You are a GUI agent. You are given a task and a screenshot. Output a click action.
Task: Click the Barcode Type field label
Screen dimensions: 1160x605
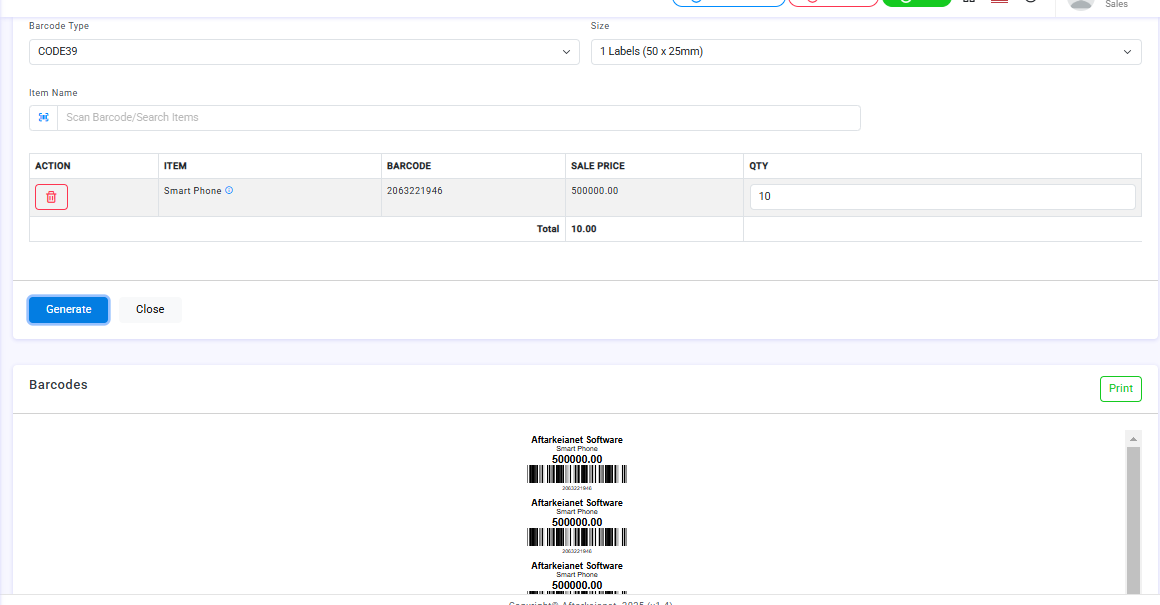[x=59, y=26]
